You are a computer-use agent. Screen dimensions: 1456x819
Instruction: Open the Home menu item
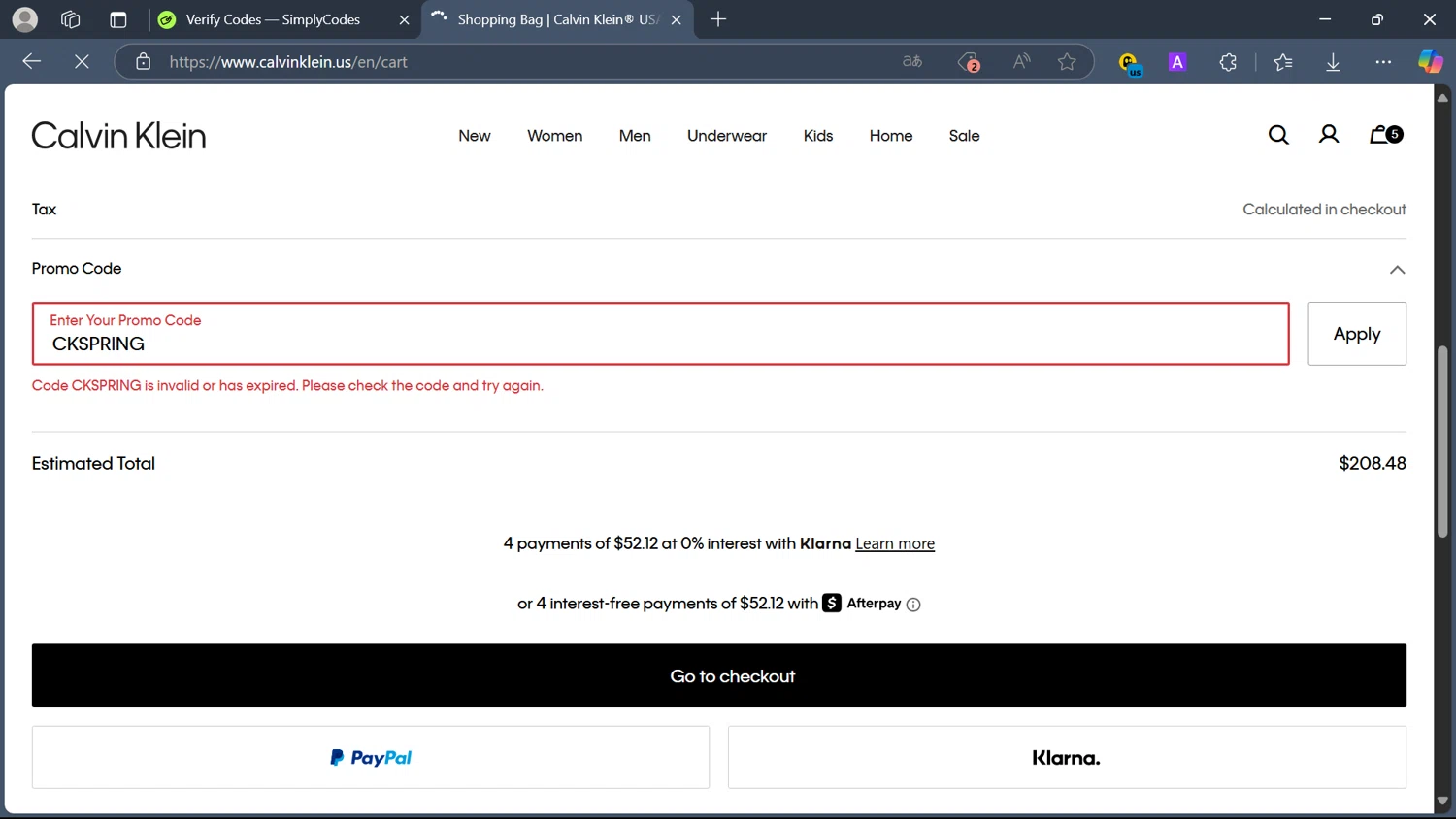coord(891,136)
